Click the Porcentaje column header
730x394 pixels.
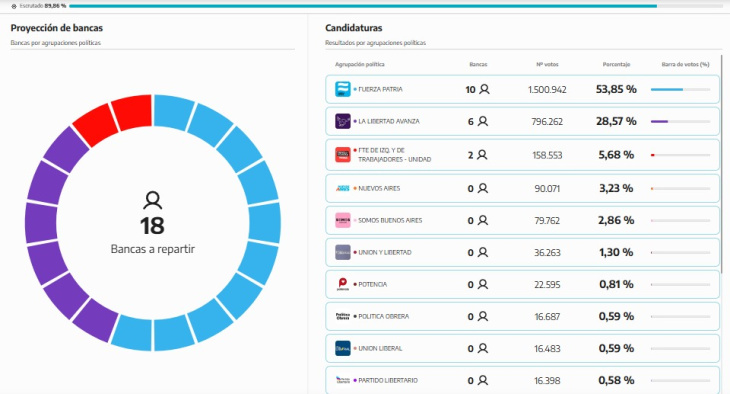(x=616, y=64)
